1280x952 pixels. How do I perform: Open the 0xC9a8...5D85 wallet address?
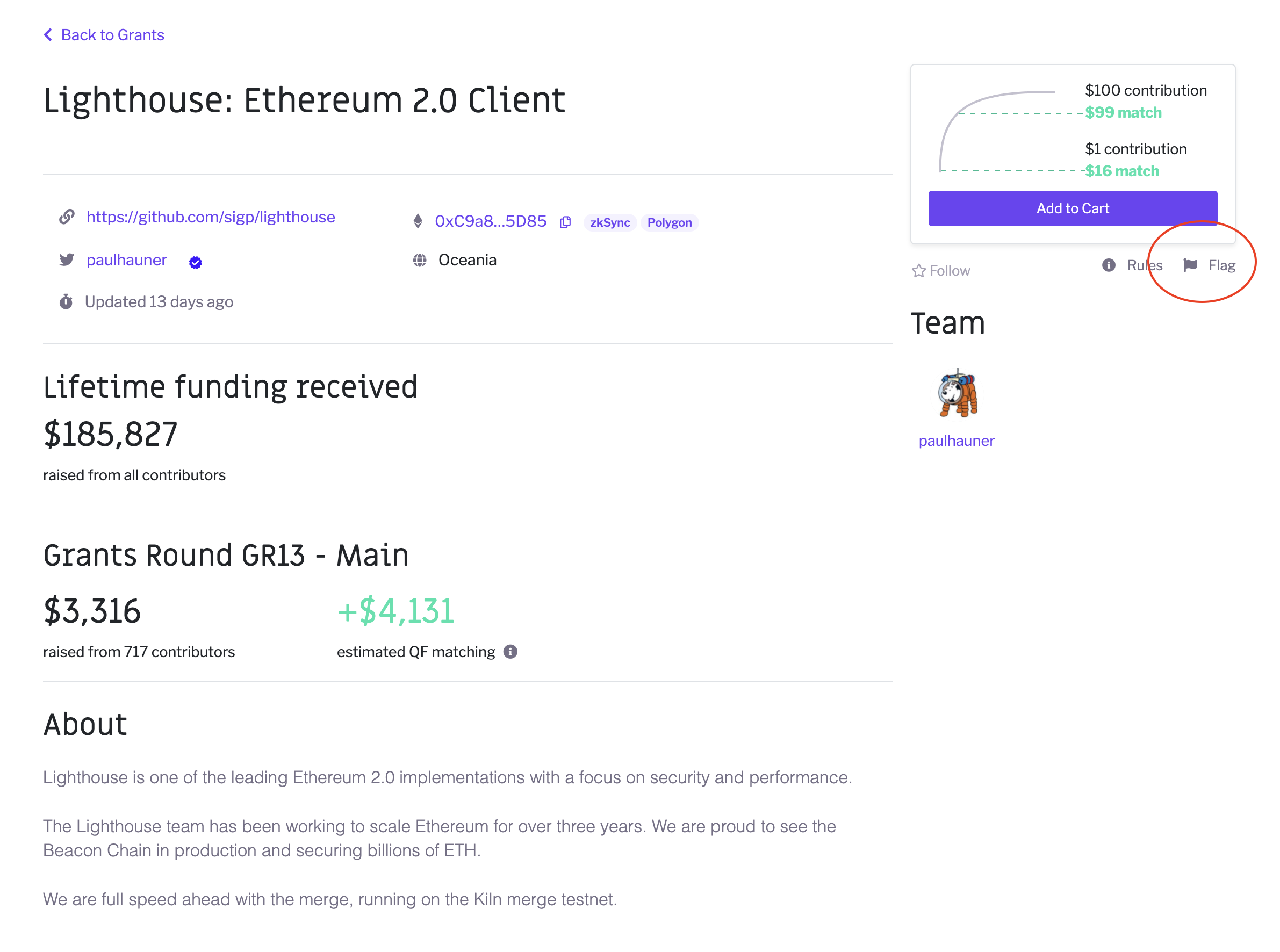[491, 221]
